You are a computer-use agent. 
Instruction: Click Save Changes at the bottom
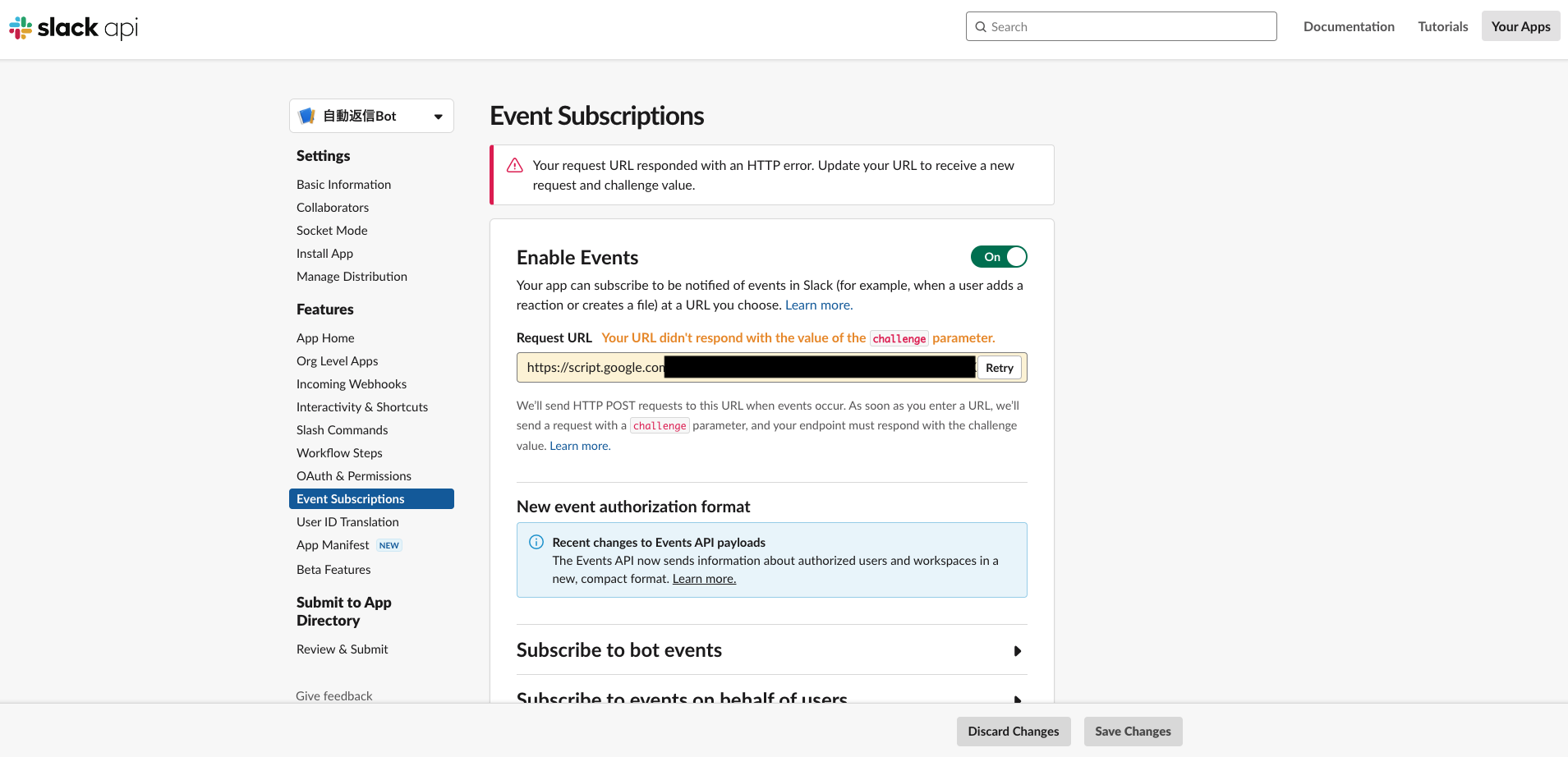pos(1133,731)
